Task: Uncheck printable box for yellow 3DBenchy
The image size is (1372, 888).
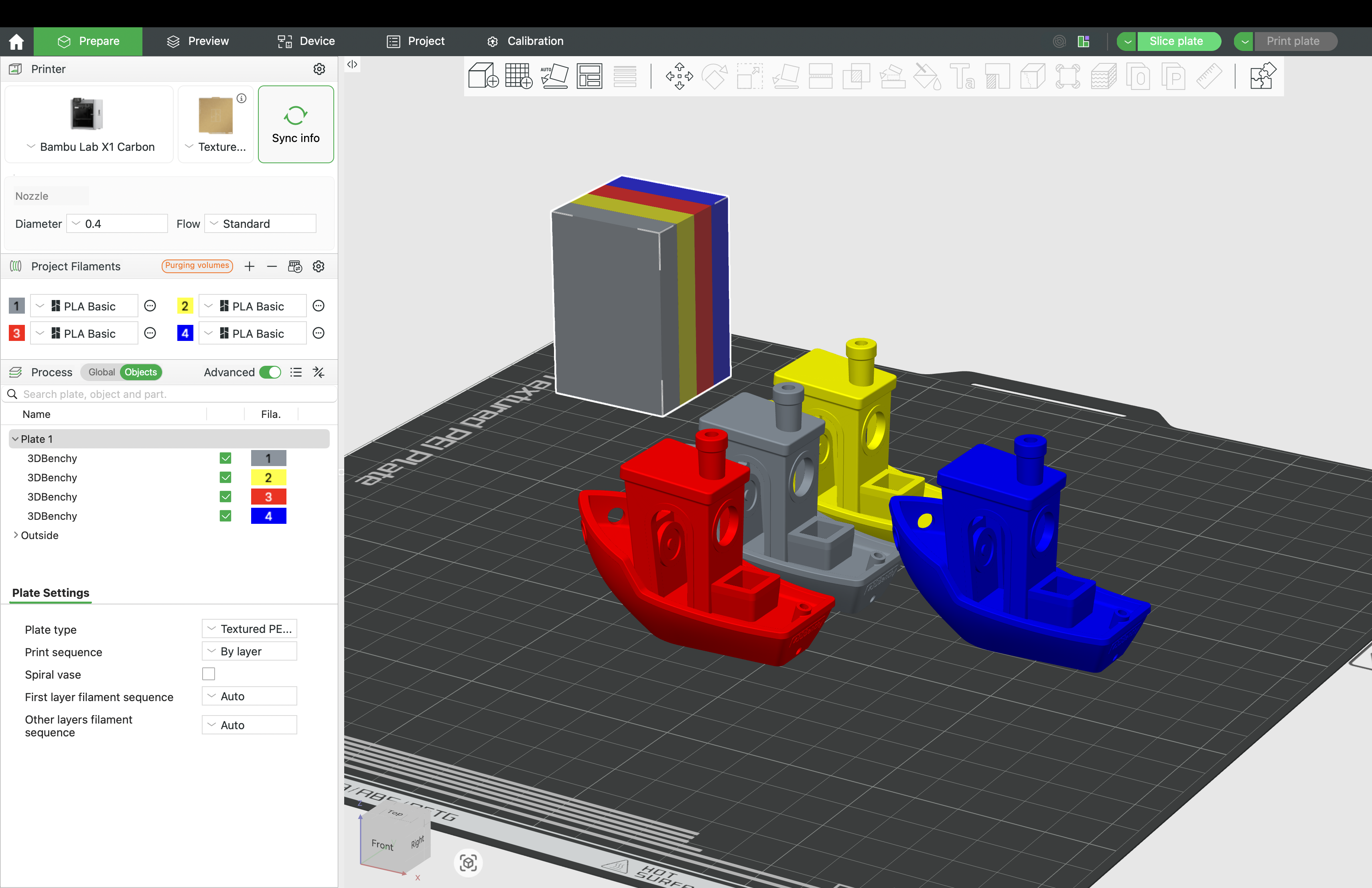Action: click(x=225, y=477)
